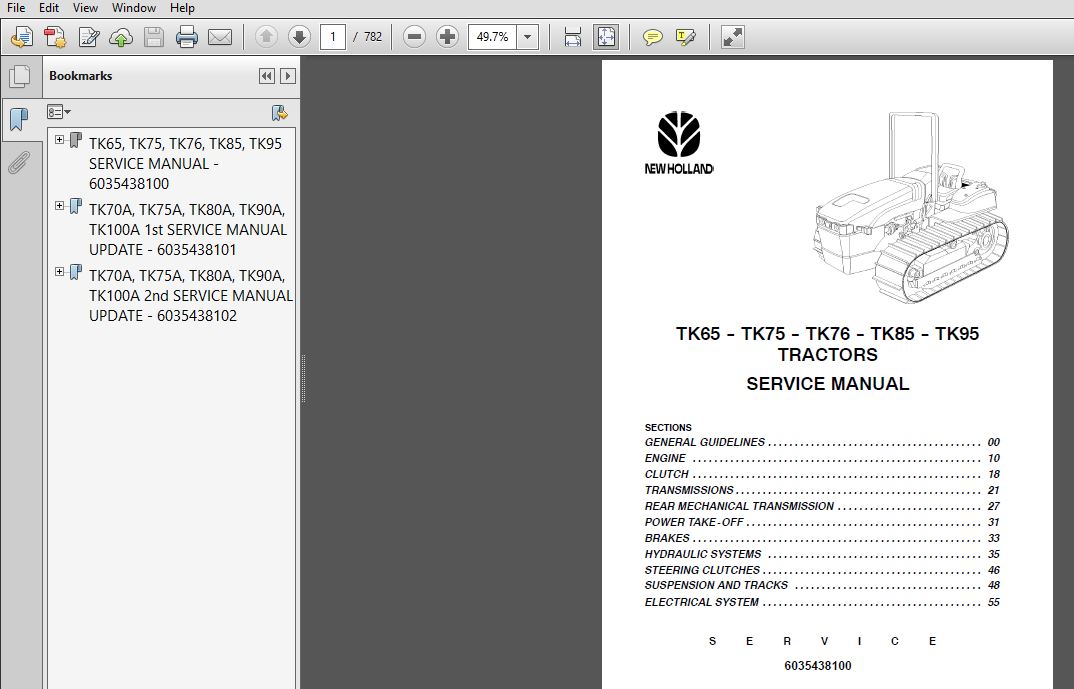Go to previous page arrow
Image resolution: width=1074 pixels, height=689 pixels.
pos(266,37)
